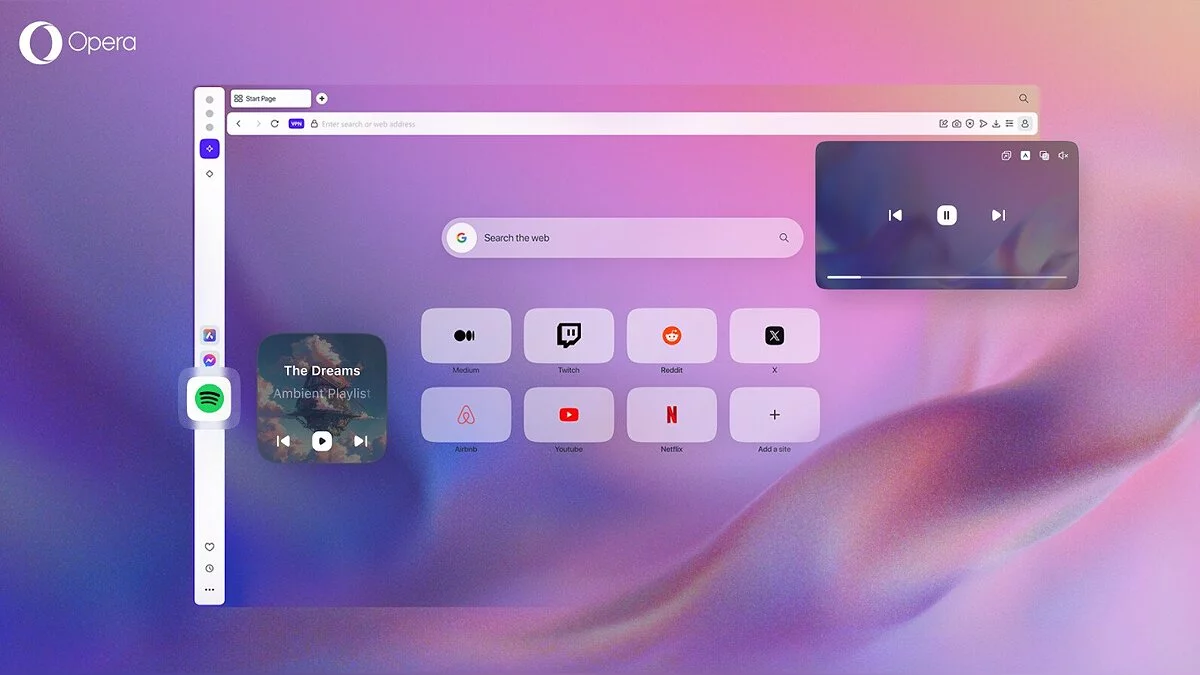Viewport: 1200px width, 675px height.
Task: Pause the video pop-out player
Action: [x=947, y=215]
